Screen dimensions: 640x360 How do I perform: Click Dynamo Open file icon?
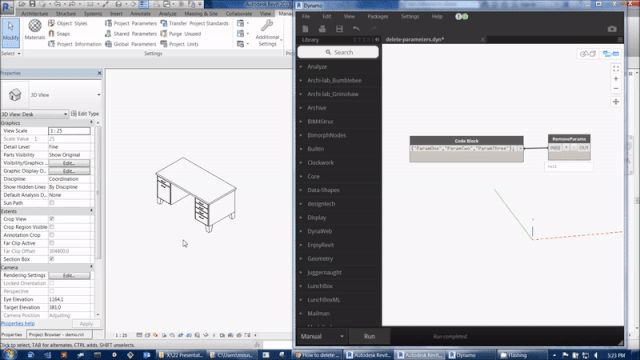(x=322, y=29)
